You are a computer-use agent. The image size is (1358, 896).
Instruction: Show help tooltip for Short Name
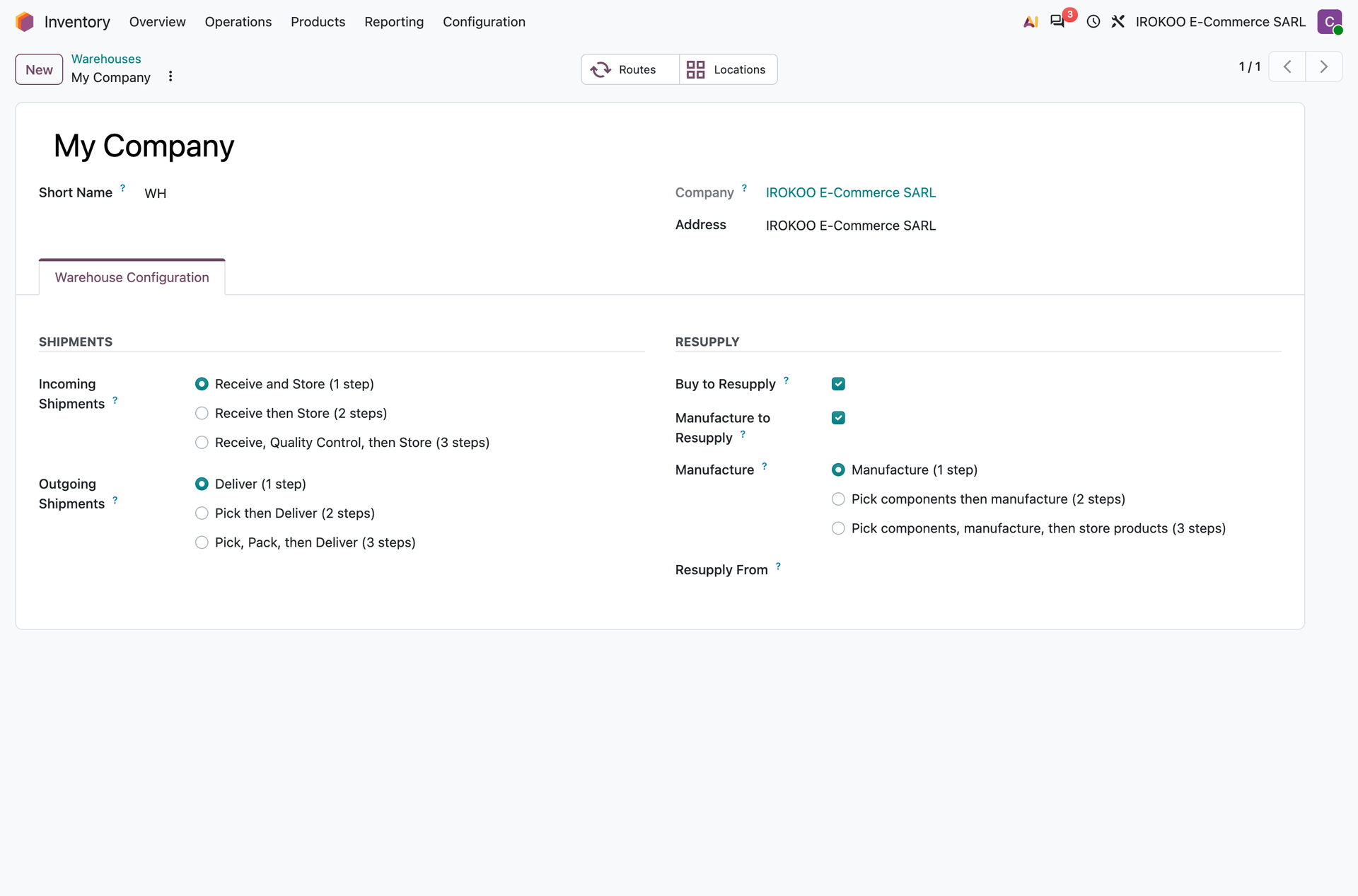click(122, 188)
